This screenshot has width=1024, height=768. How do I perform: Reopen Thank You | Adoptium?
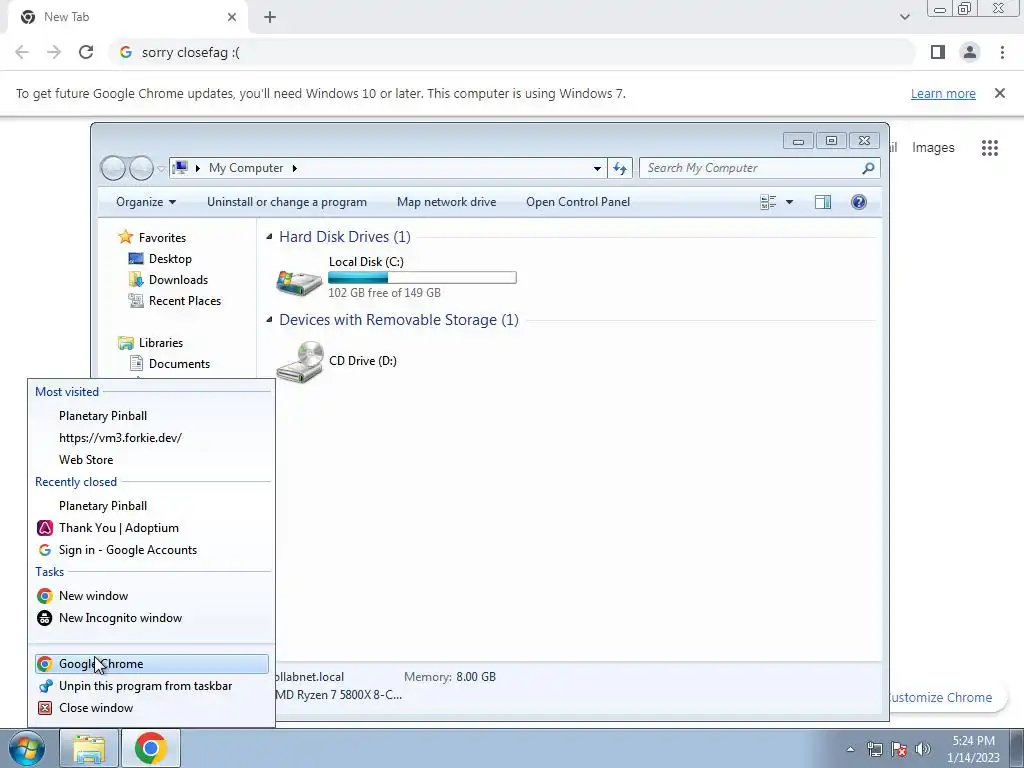119,528
